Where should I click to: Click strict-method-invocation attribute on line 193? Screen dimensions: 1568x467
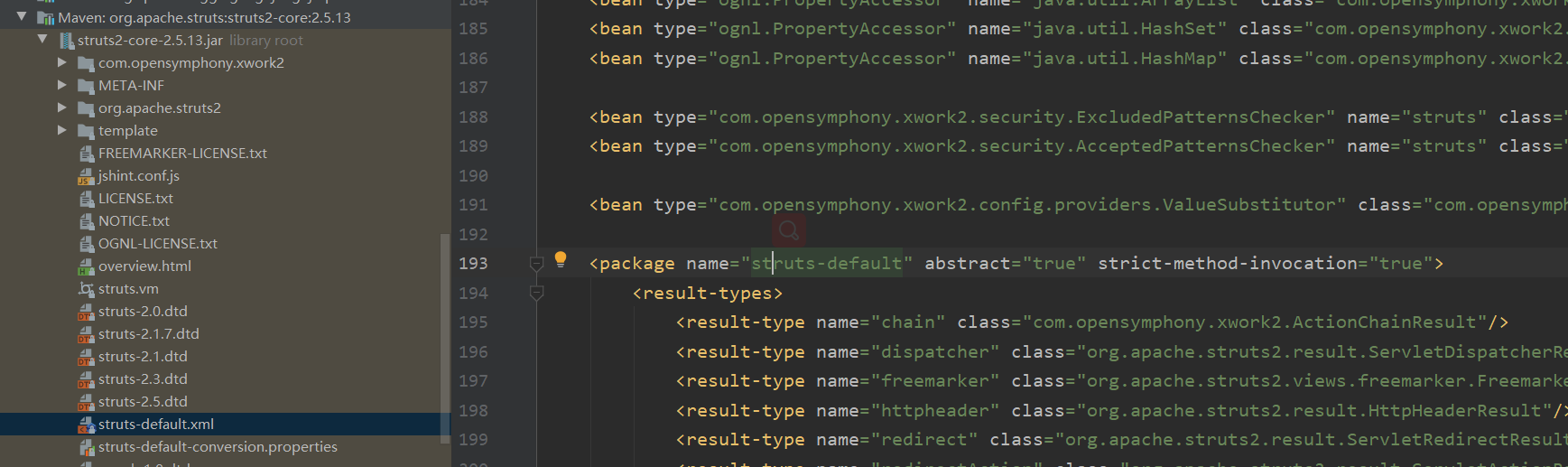(1265, 264)
